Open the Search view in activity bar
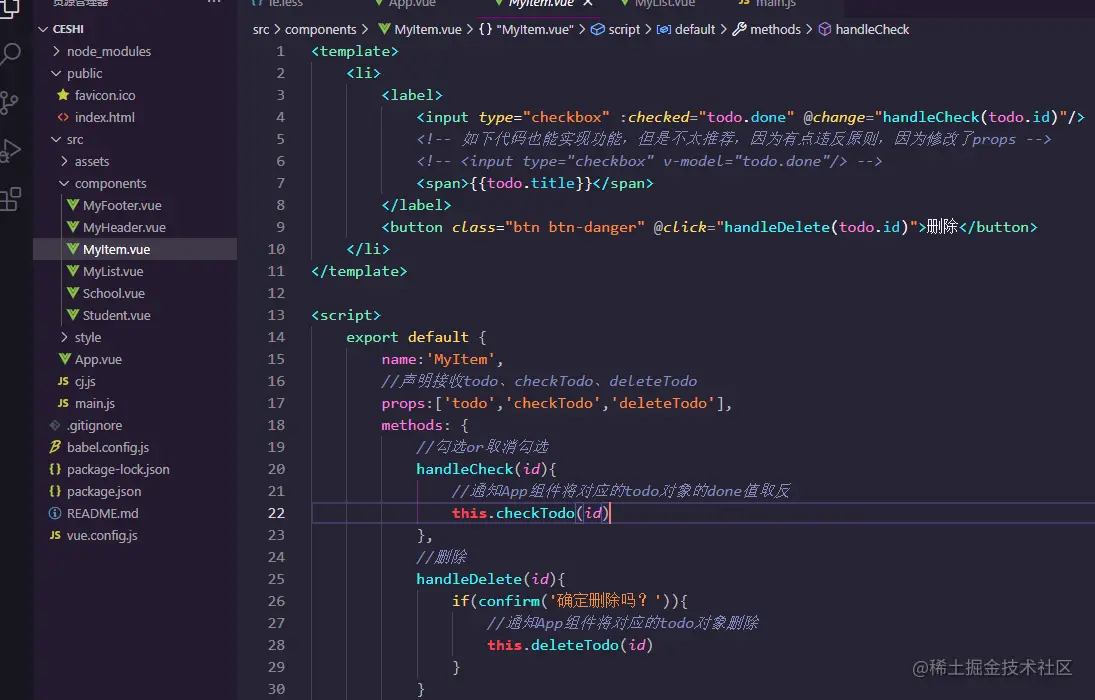 [10, 54]
